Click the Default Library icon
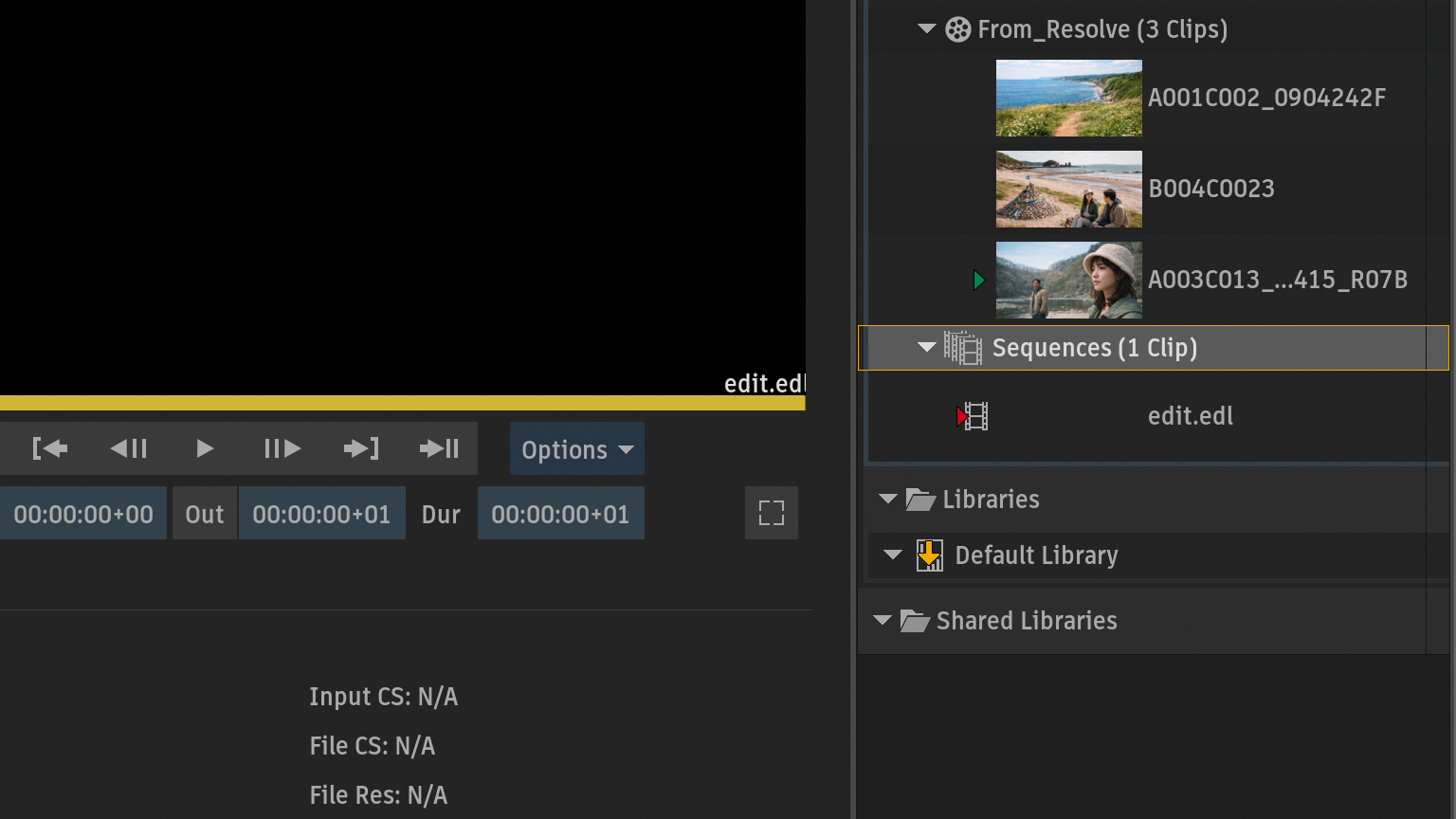 [929, 555]
